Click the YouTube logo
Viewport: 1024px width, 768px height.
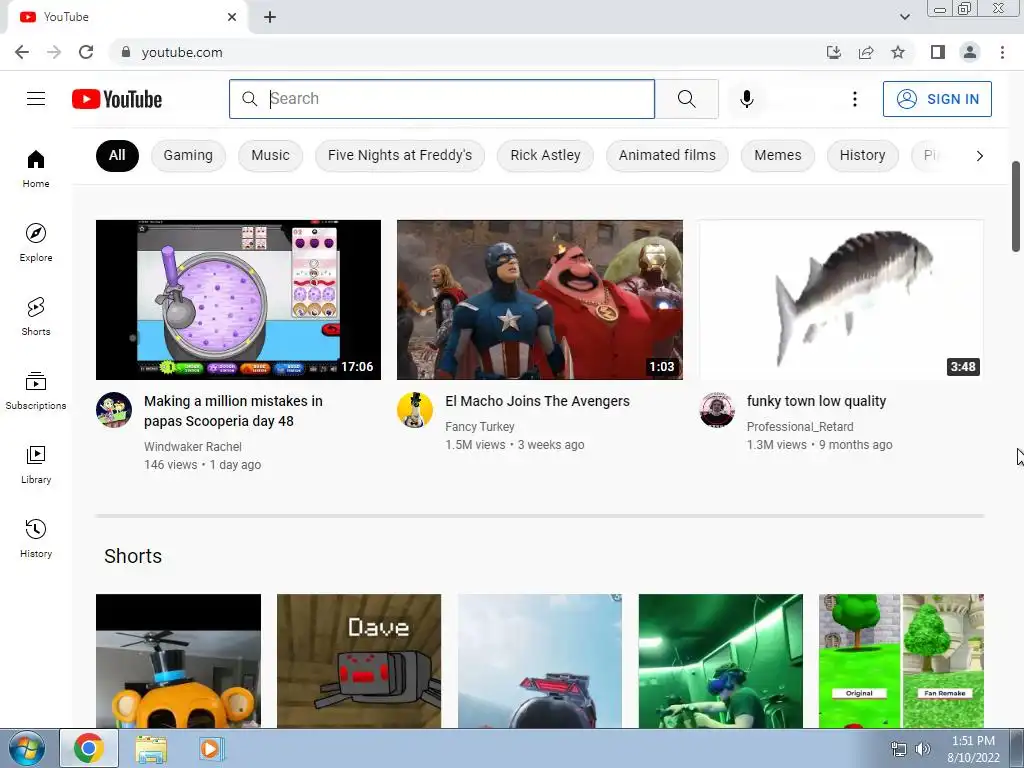tap(117, 99)
